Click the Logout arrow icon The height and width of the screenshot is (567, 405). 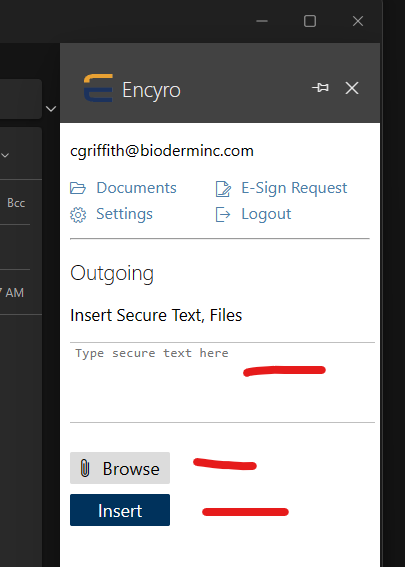(x=223, y=214)
